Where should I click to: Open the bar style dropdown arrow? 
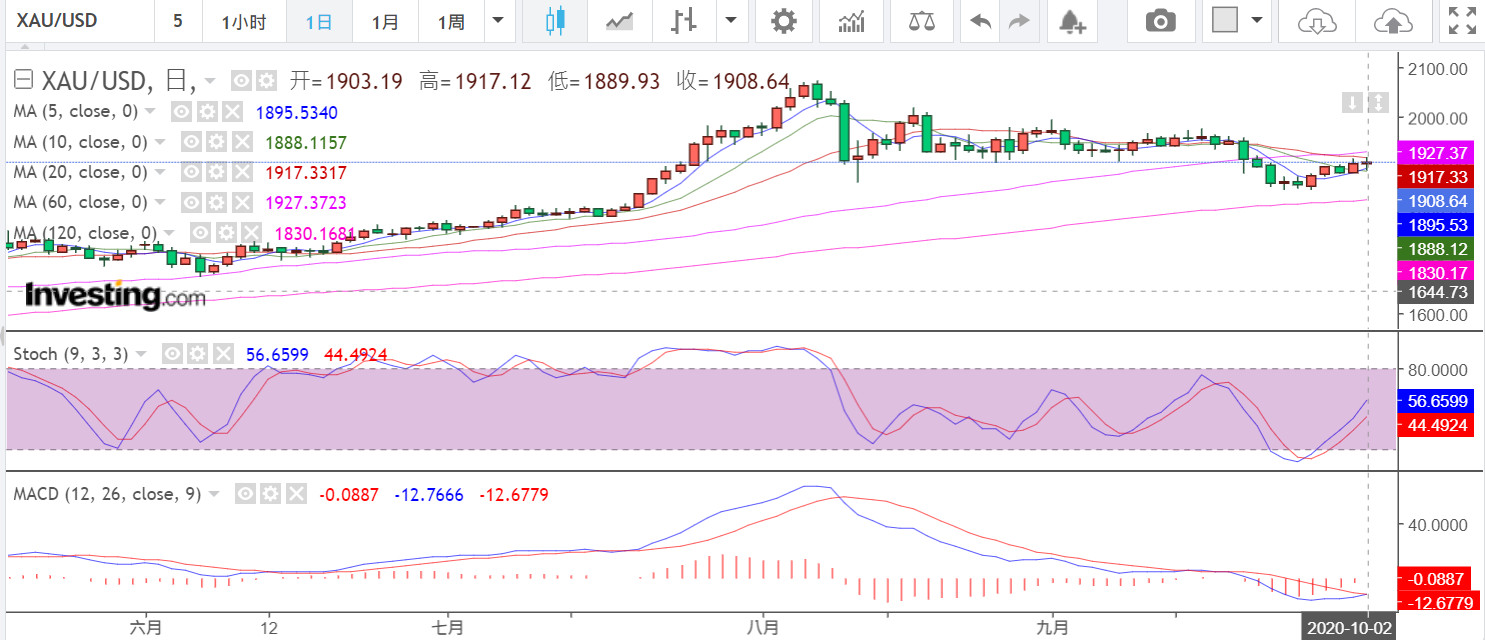(x=732, y=21)
